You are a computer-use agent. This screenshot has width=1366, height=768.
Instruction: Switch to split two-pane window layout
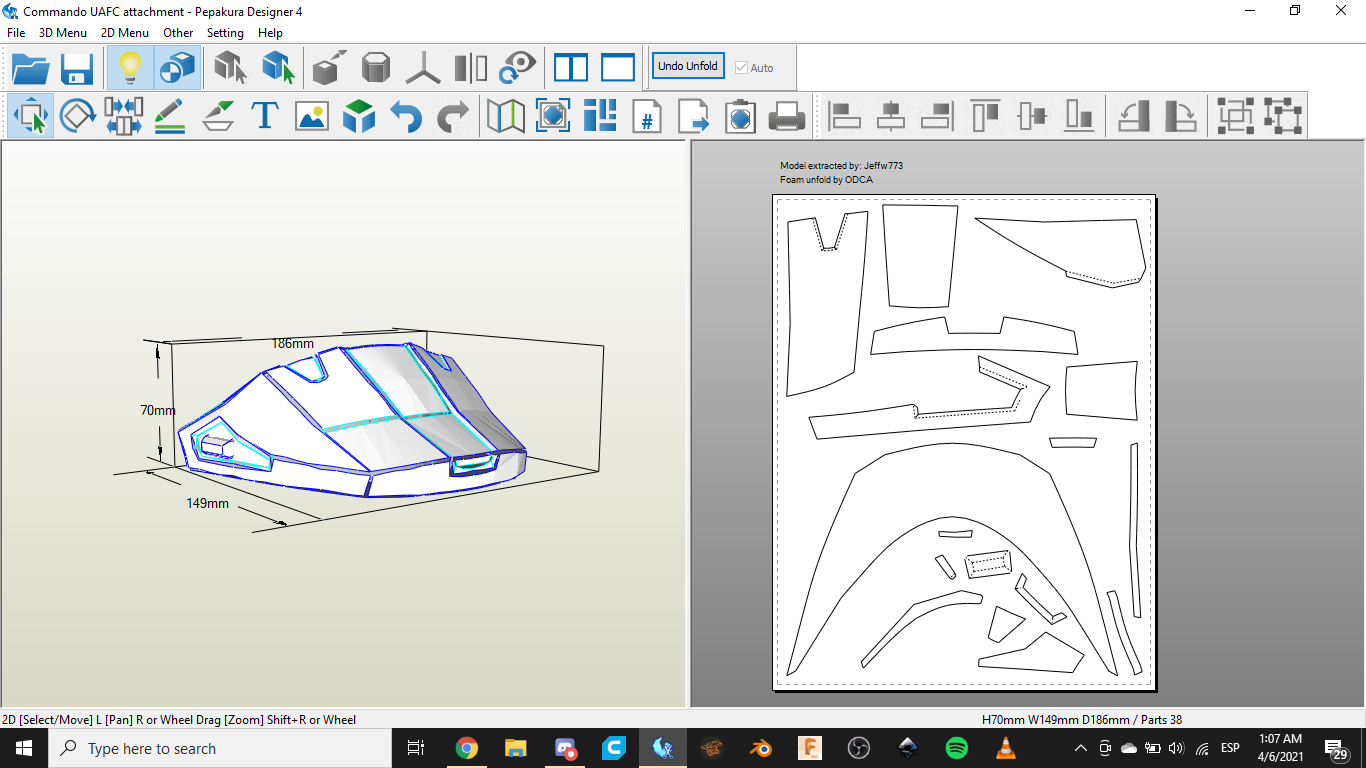(571, 68)
